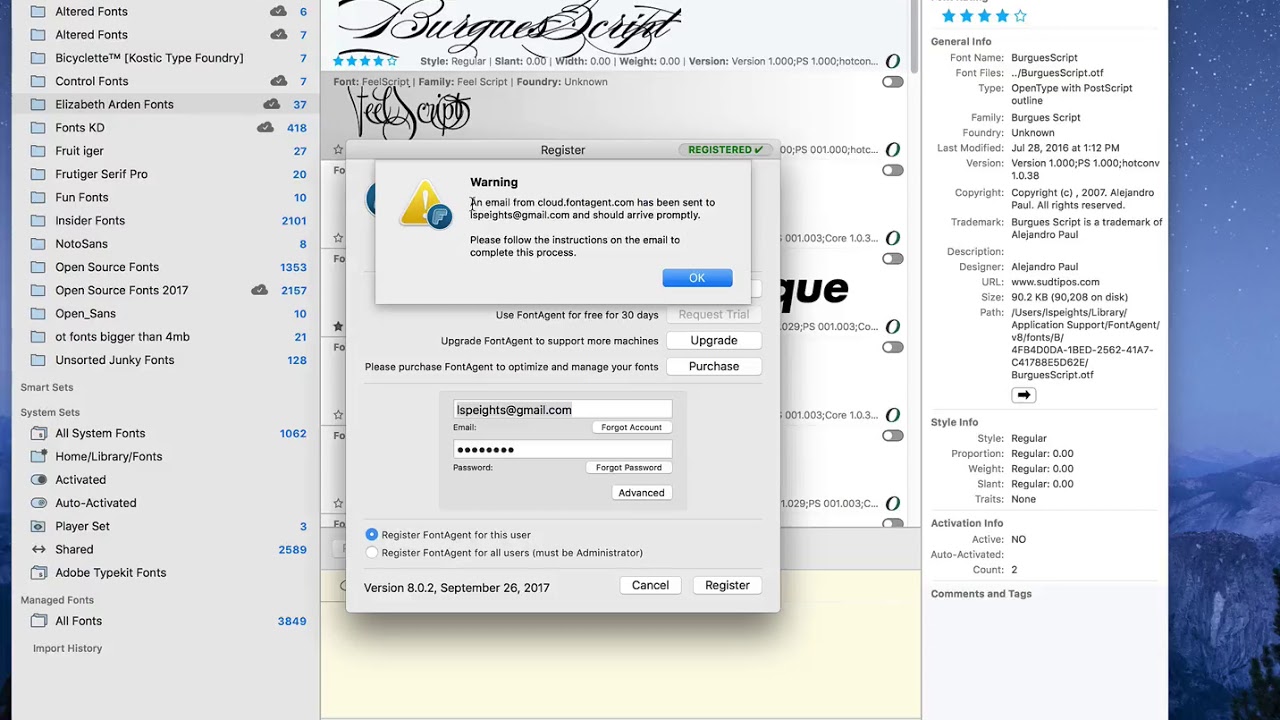Image resolution: width=1280 pixels, height=720 pixels.
Task: Click the 3849 count beside All Fonts
Action: (x=292, y=621)
